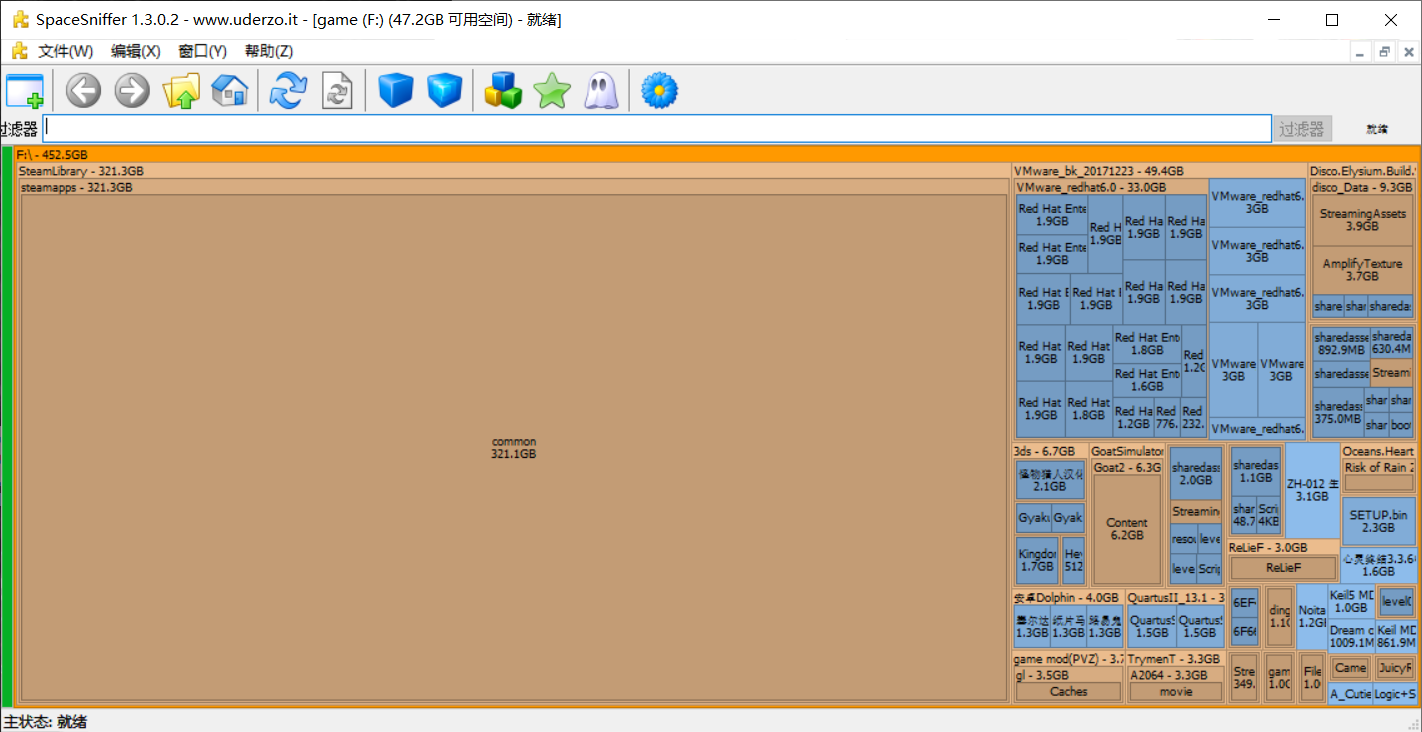This screenshot has height=732, width=1422.
Task: Open configuration with the blue gear icon
Action: (x=659, y=91)
